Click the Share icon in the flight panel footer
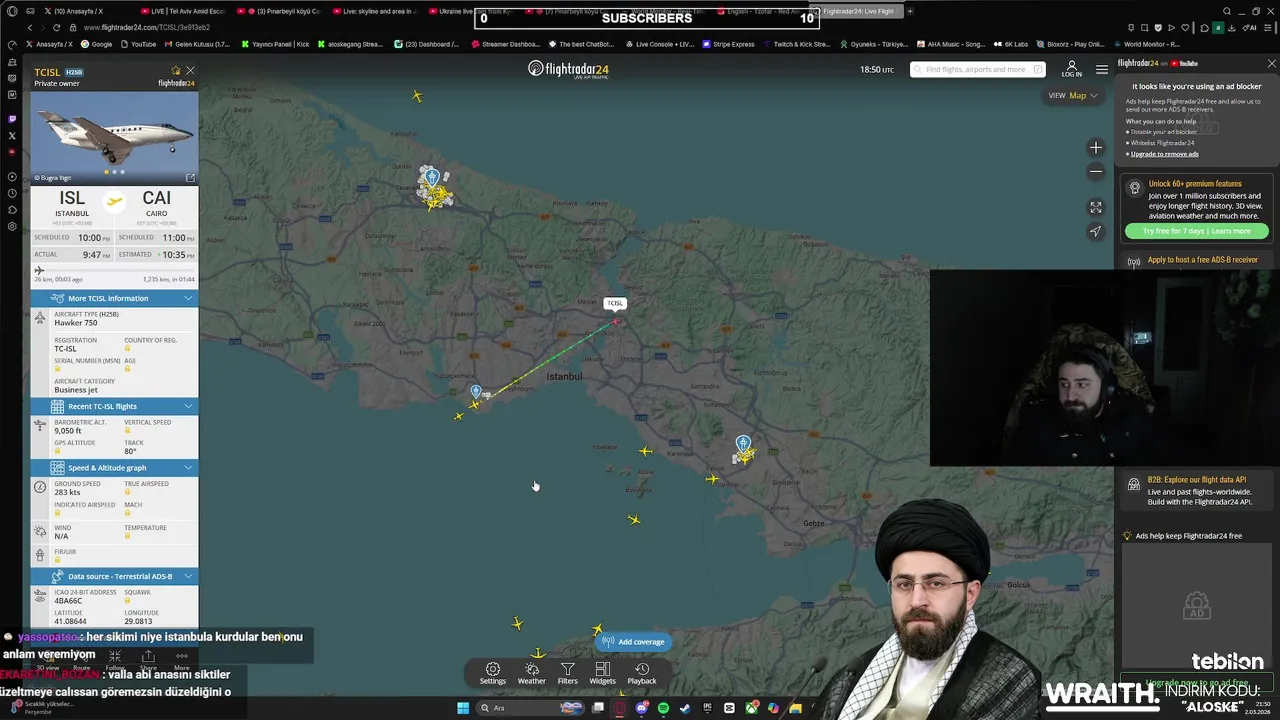This screenshot has height=720, width=1280. pos(148,660)
